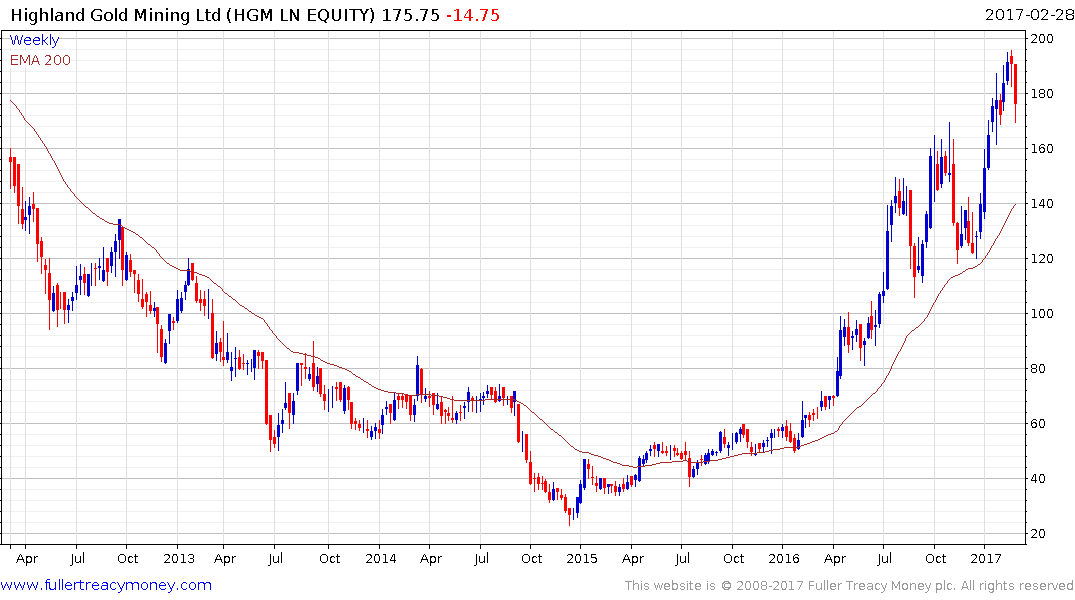
Task: Click the 'Weekly' chart label
Action: pyautogui.click(x=34, y=40)
